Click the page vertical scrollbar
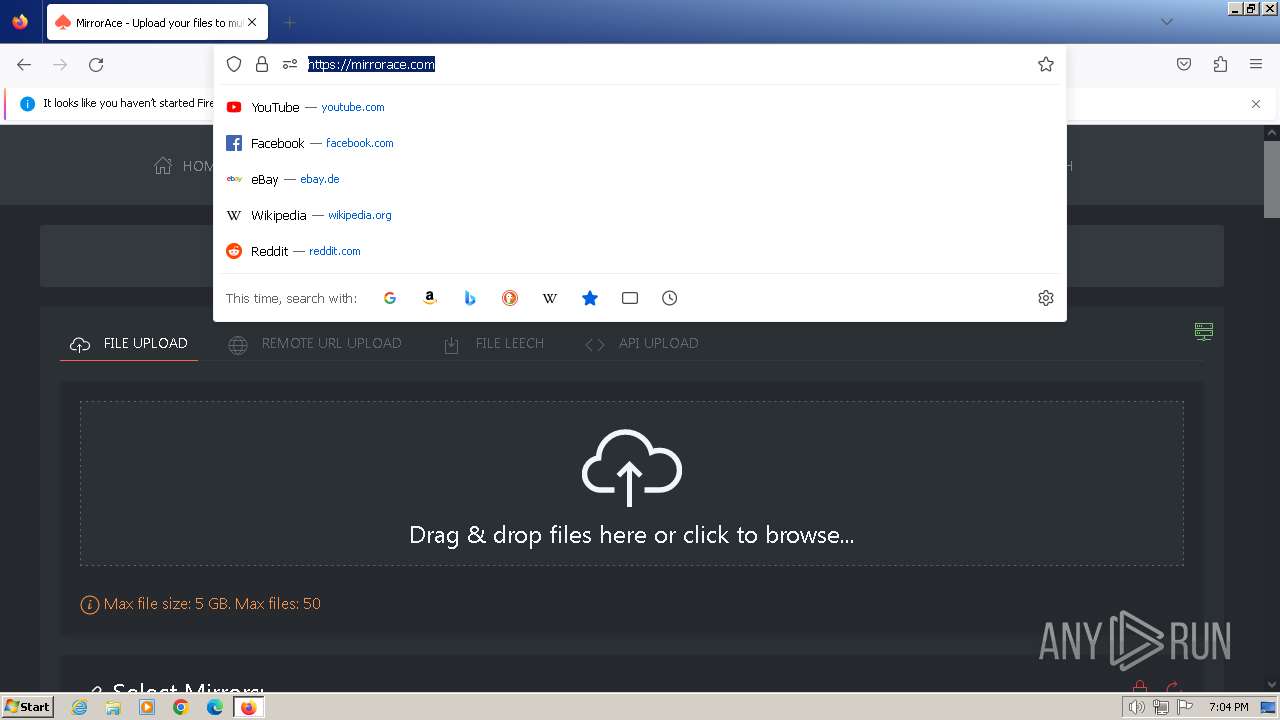The width and height of the screenshot is (1280, 720). (1272, 180)
